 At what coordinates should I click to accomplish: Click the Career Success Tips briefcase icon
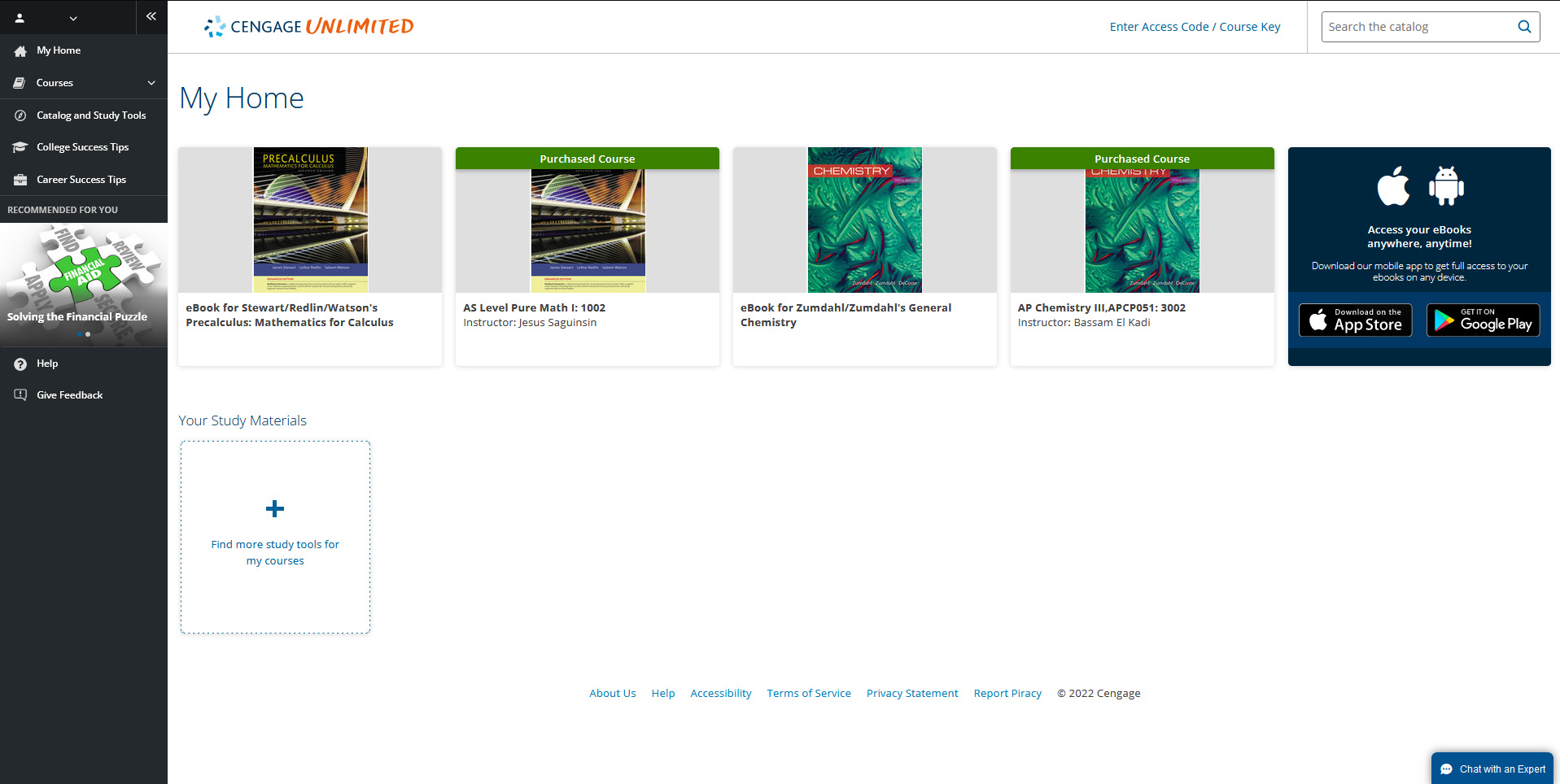coord(20,180)
